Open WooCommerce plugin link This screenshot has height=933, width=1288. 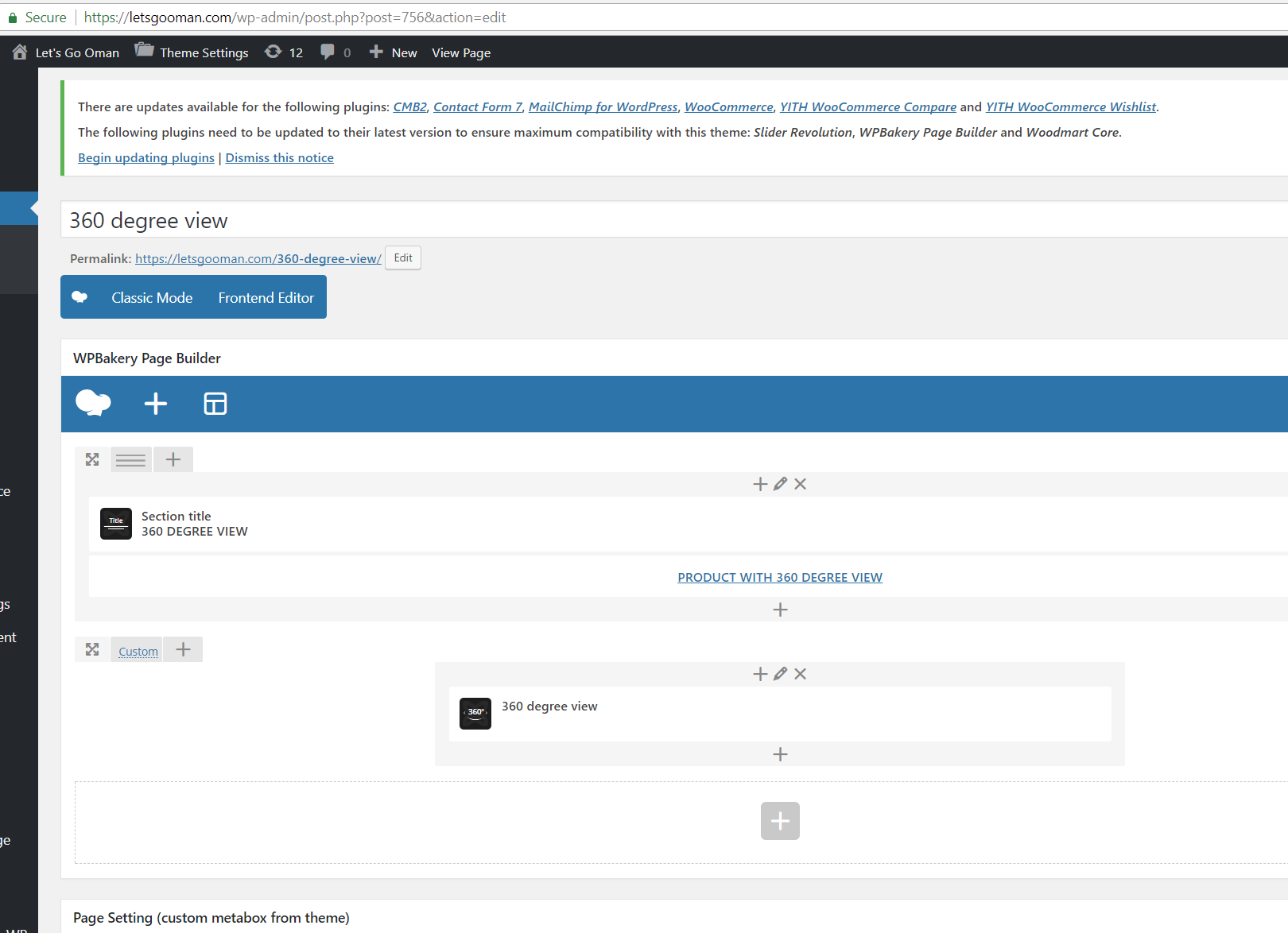coord(729,107)
